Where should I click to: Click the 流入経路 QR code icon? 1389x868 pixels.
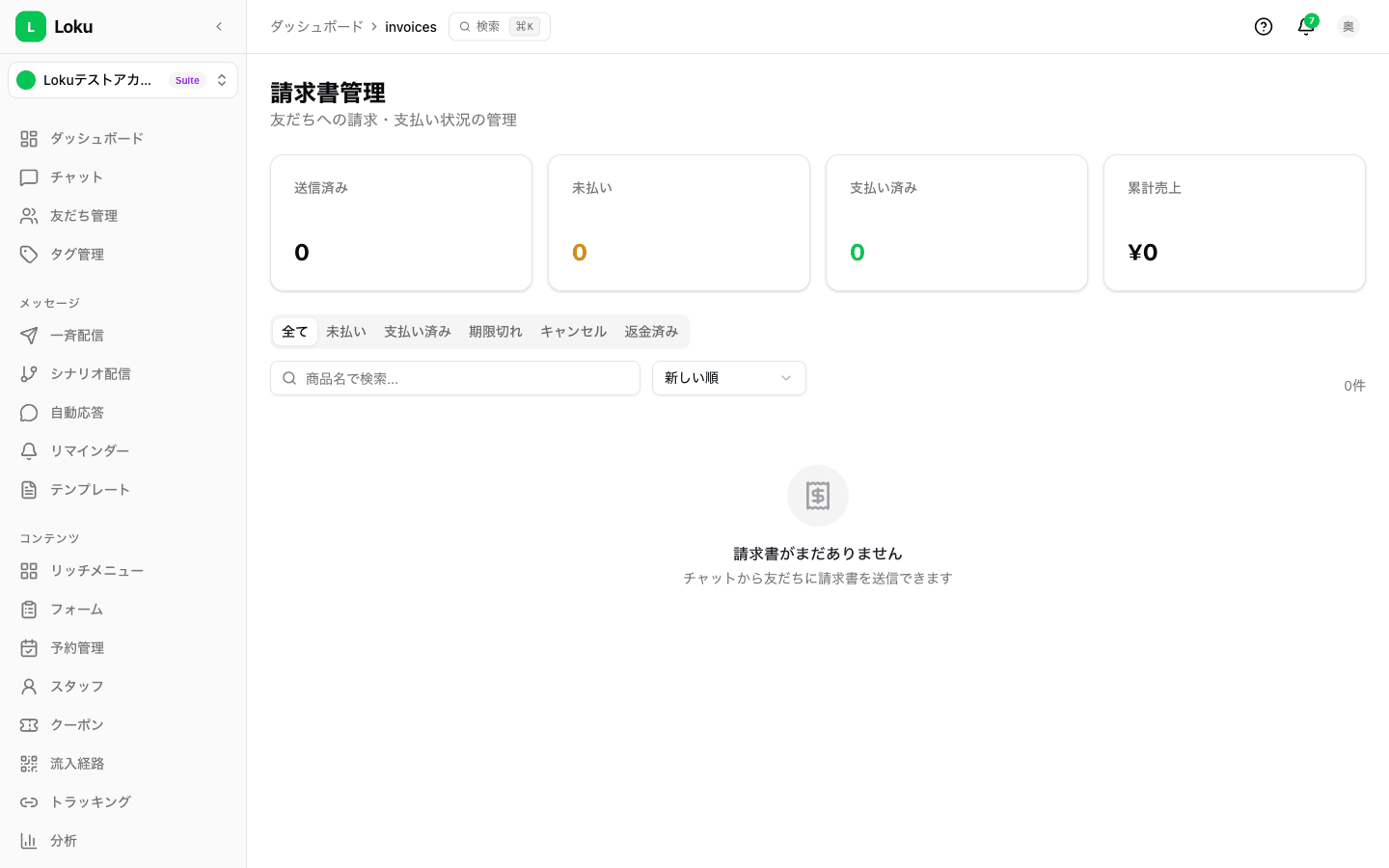pyautogui.click(x=29, y=764)
